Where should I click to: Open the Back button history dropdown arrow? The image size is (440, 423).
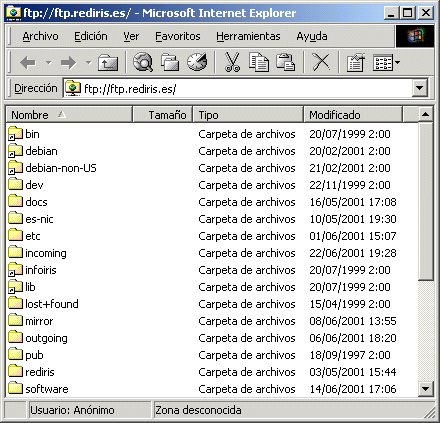click(x=49, y=62)
